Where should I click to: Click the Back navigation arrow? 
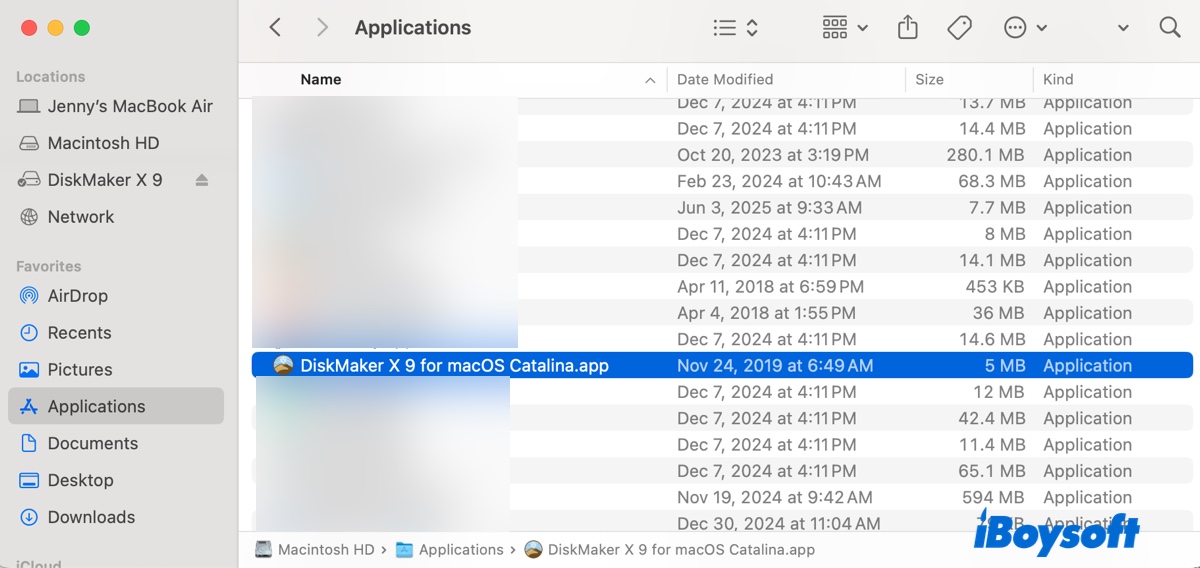[x=275, y=28]
